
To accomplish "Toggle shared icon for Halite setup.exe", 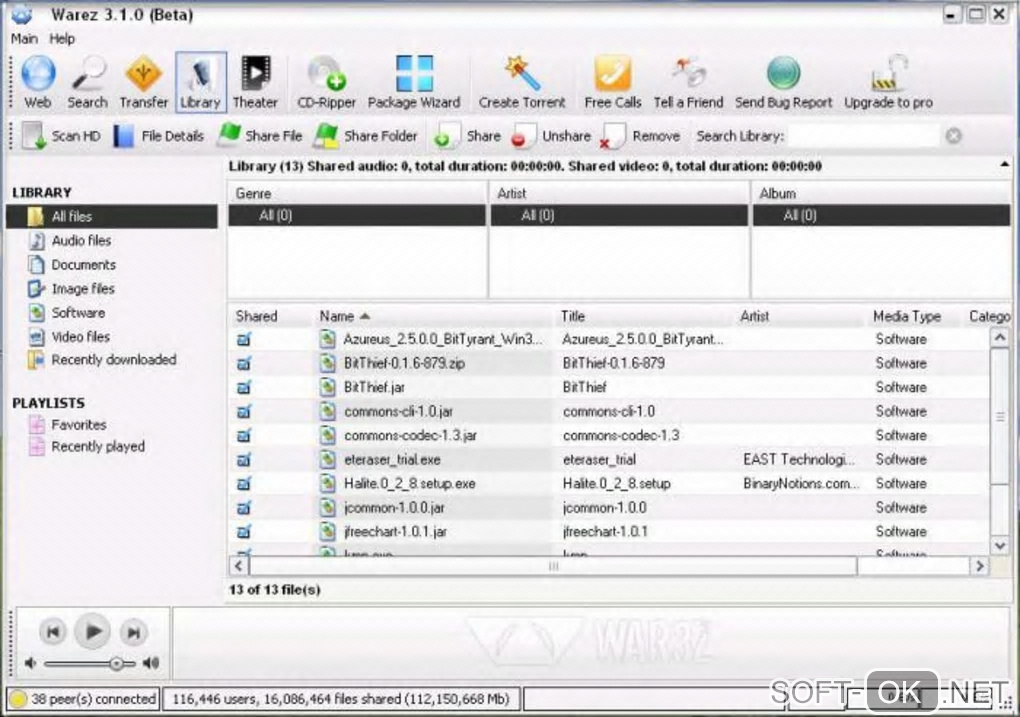I will point(244,483).
